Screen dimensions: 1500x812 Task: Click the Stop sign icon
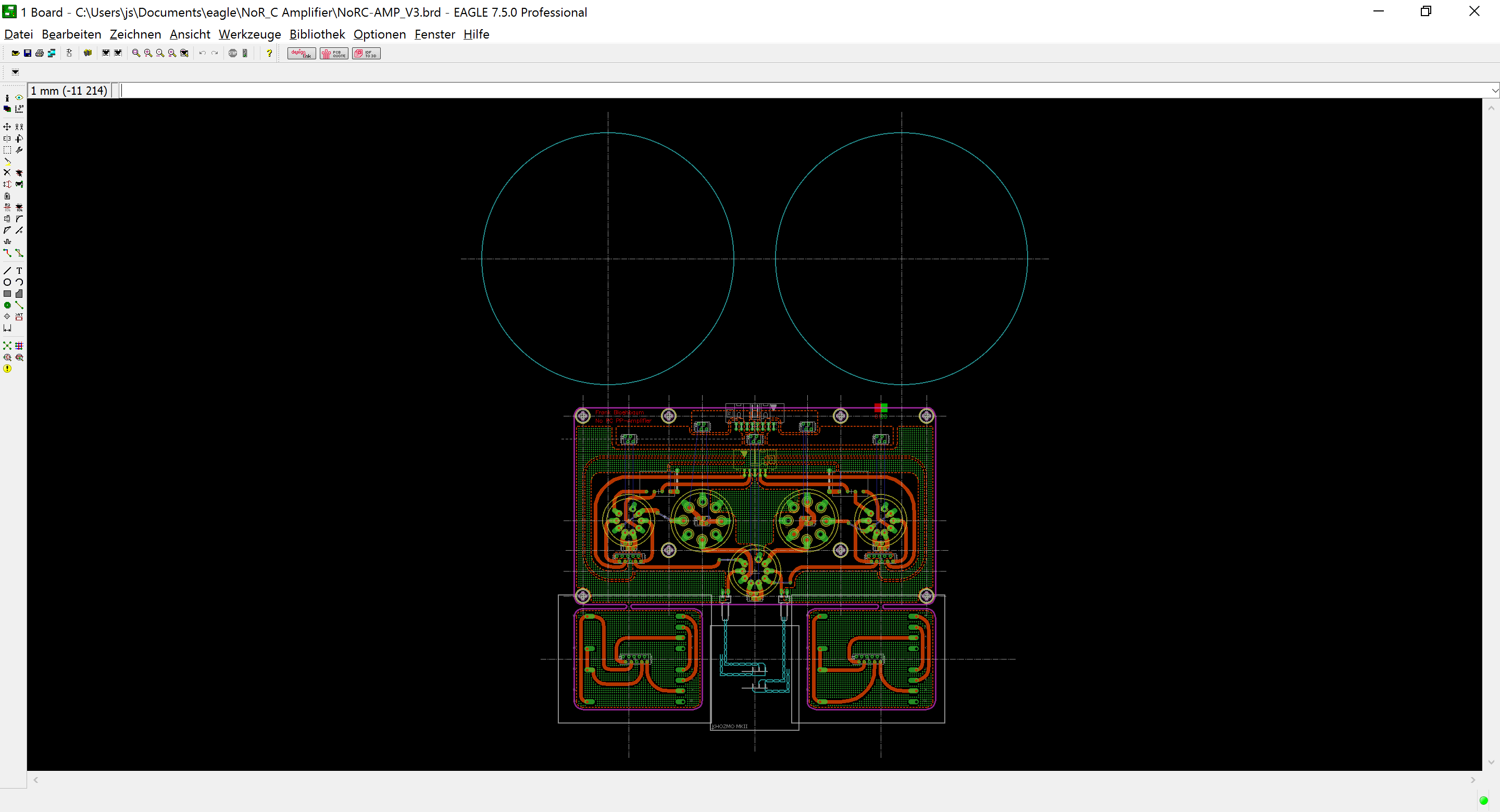[x=233, y=53]
